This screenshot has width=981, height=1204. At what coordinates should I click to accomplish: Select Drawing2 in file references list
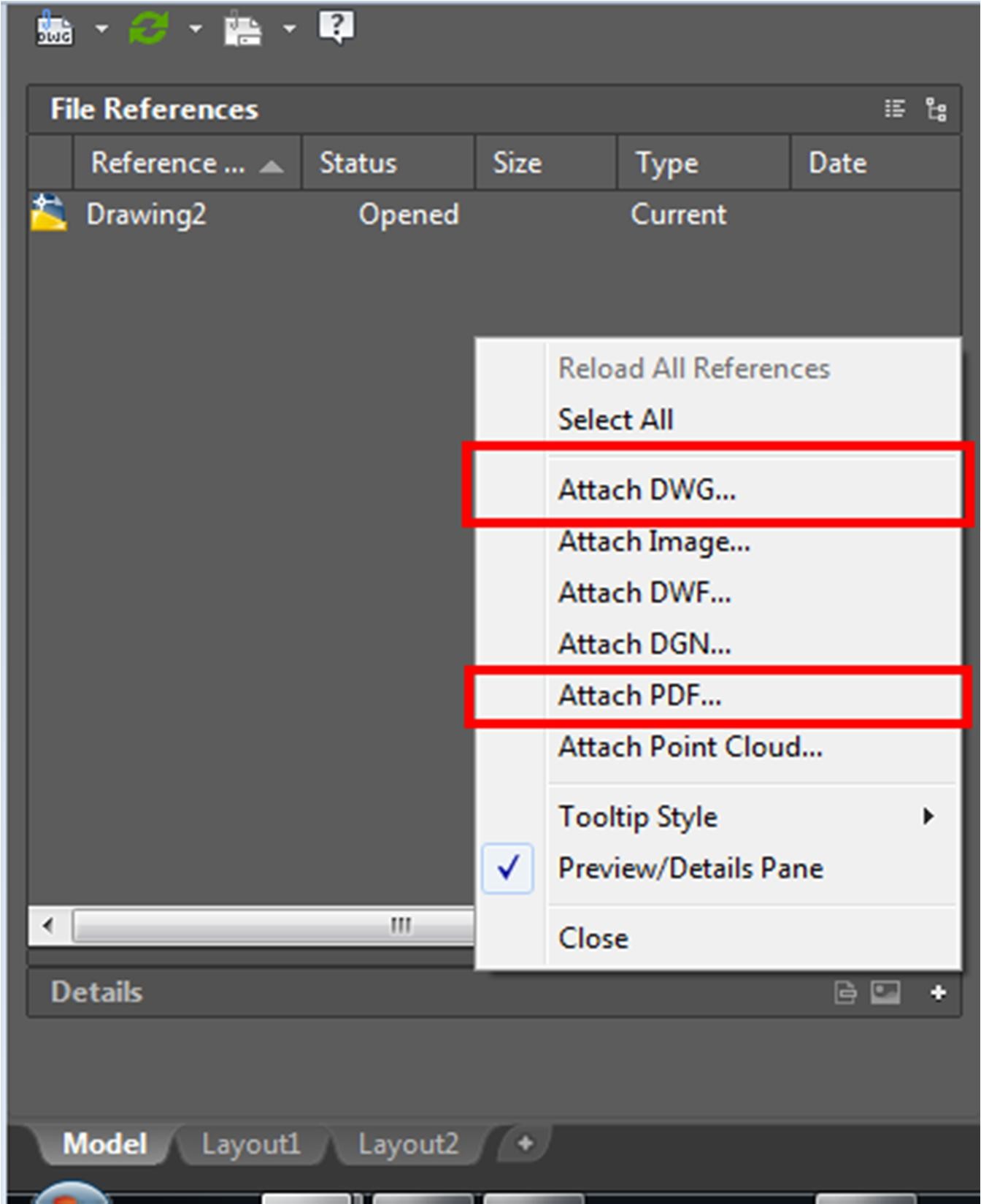146,215
